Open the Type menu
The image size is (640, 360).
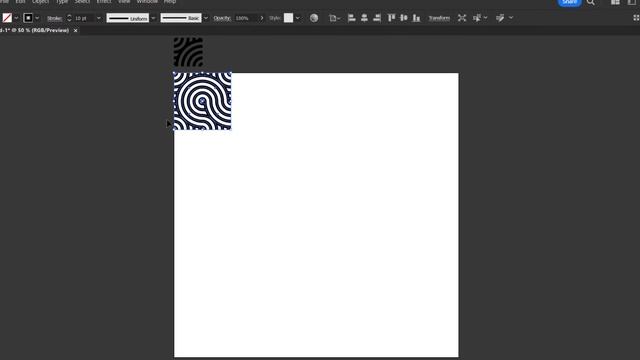(62, 2)
